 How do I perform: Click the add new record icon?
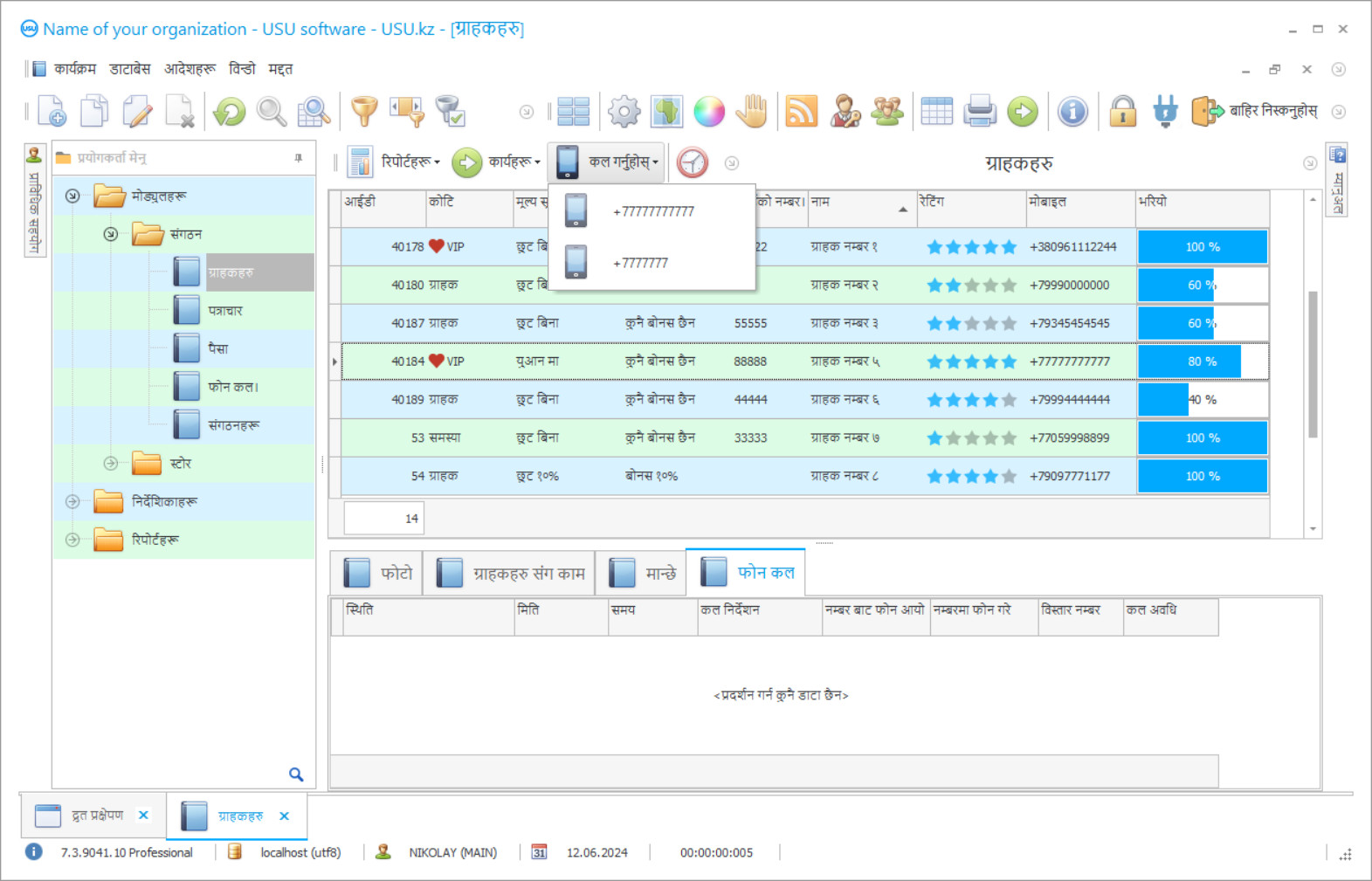tap(52, 111)
